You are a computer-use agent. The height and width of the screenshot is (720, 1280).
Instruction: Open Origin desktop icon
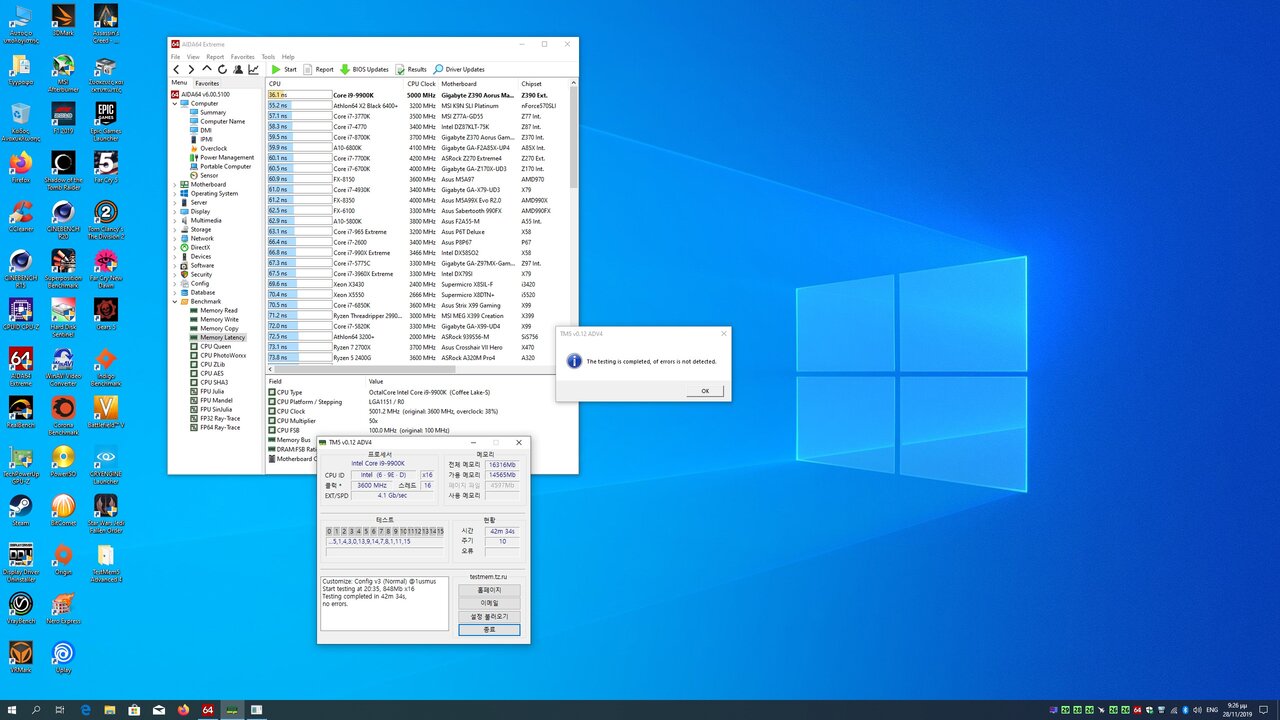(63, 559)
